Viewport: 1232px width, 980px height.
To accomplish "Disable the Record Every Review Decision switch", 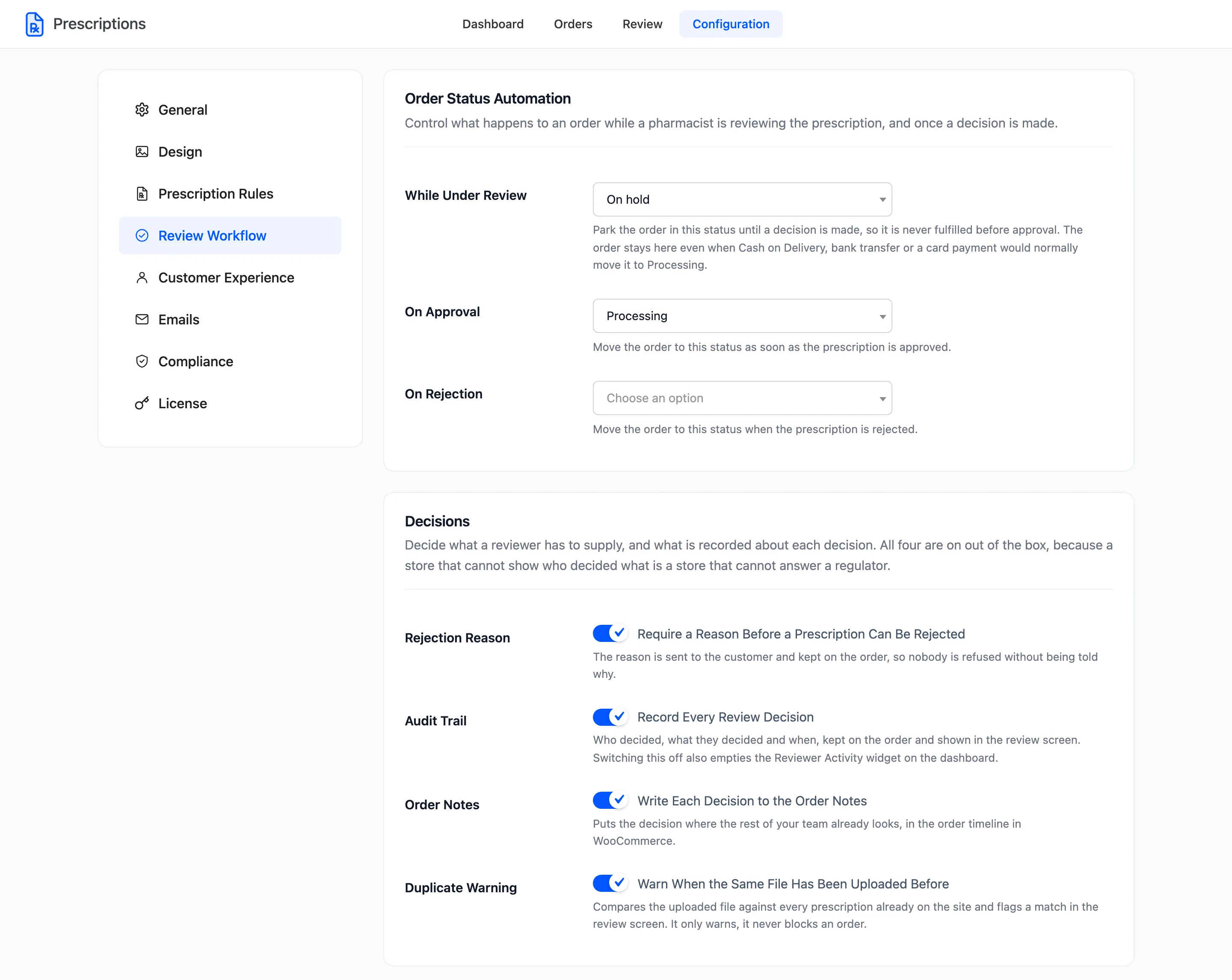I will click(x=610, y=716).
